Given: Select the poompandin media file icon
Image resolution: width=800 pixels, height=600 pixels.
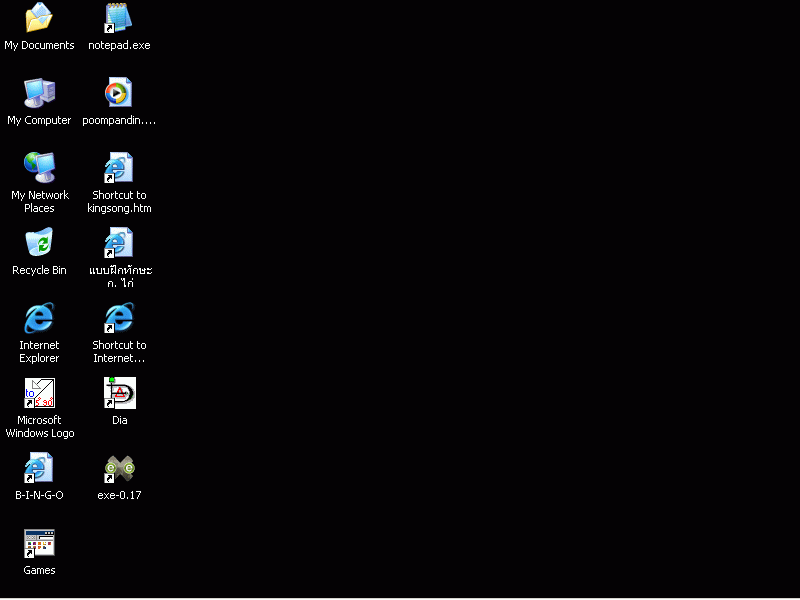Looking at the screenshot, I should pyautogui.click(x=119, y=93).
